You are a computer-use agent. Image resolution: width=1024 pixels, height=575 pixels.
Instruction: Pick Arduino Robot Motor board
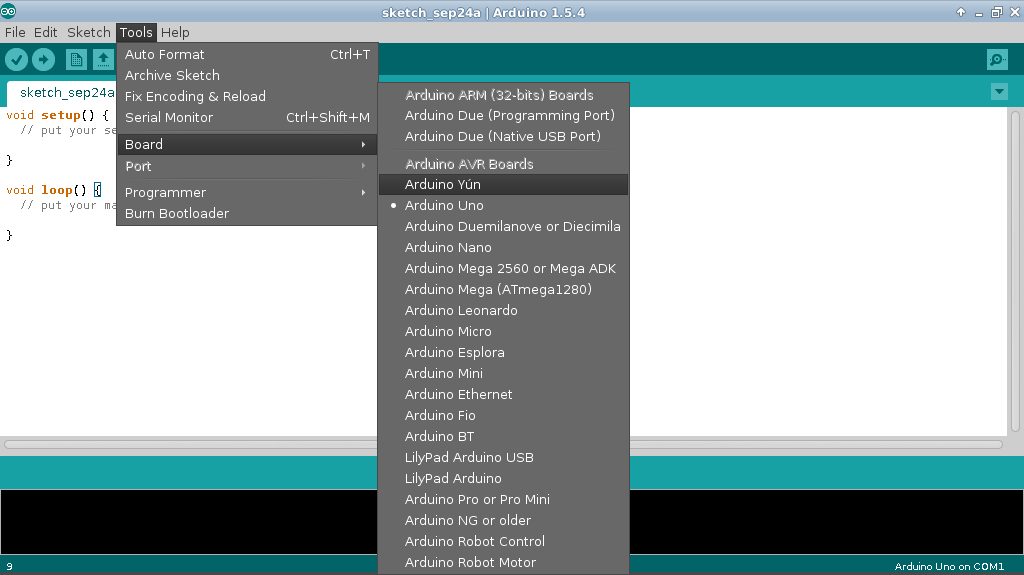(x=504, y=562)
